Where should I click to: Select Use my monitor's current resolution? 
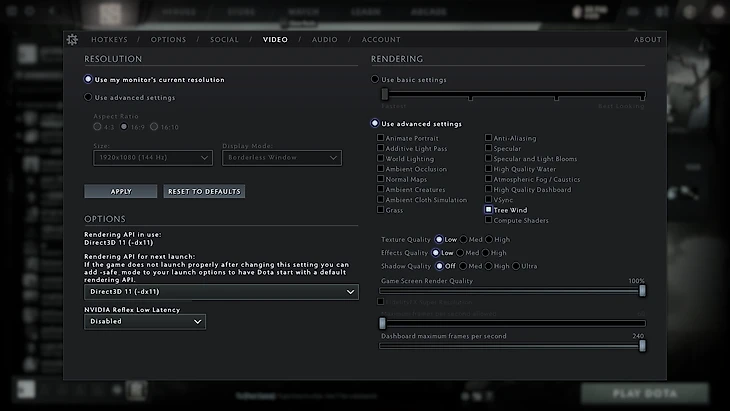(x=89, y=79)
